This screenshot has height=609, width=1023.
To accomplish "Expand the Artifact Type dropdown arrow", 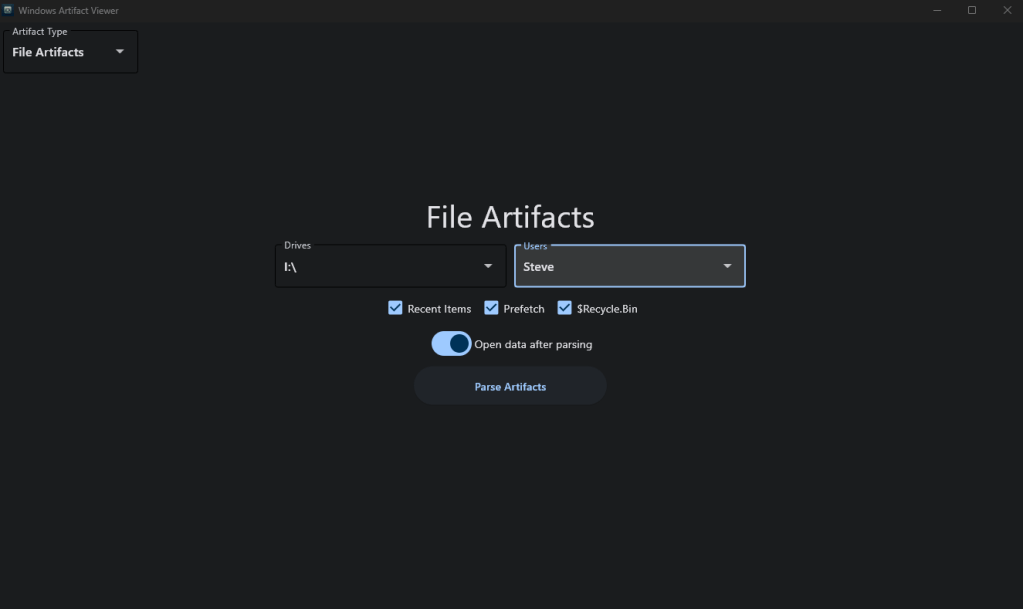I will tap(120, 52).
